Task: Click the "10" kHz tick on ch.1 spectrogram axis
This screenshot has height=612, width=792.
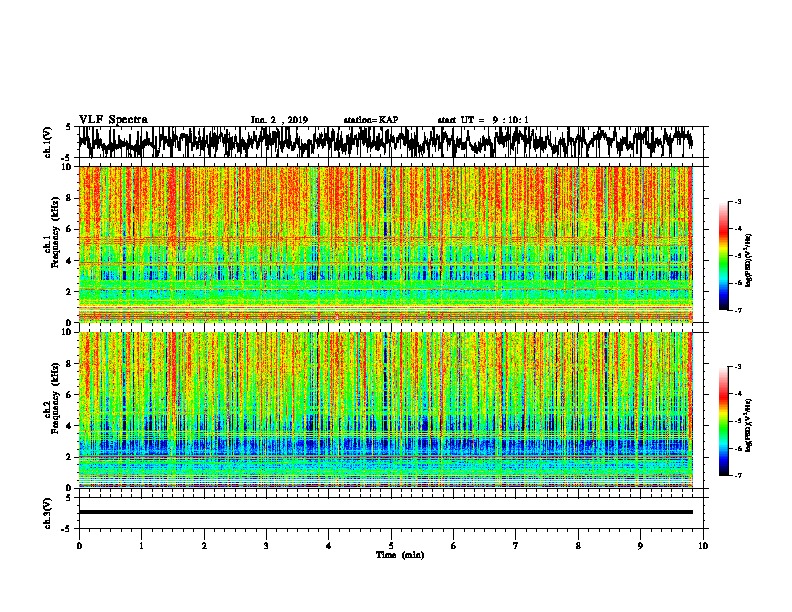Action: (x=69, y=167)
